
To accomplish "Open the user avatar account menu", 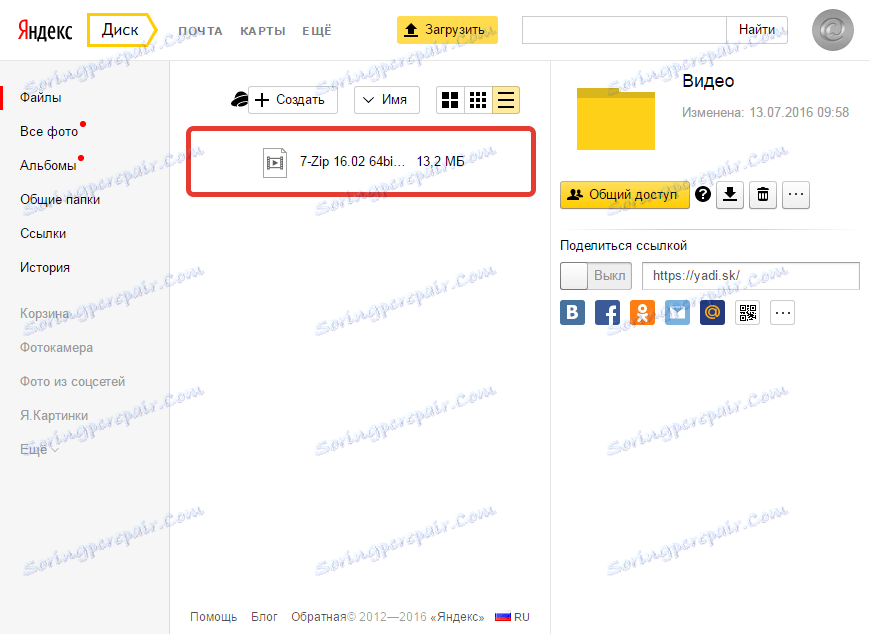I will pyautogui.click(x=832, y=30).
